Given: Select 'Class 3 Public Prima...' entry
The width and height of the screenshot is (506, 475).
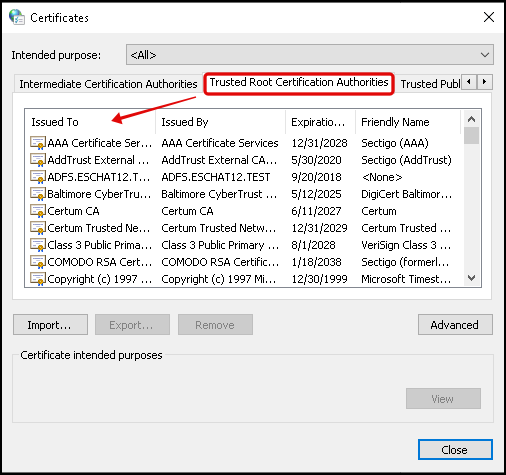Looking at the screenshot, I should 99,245.
